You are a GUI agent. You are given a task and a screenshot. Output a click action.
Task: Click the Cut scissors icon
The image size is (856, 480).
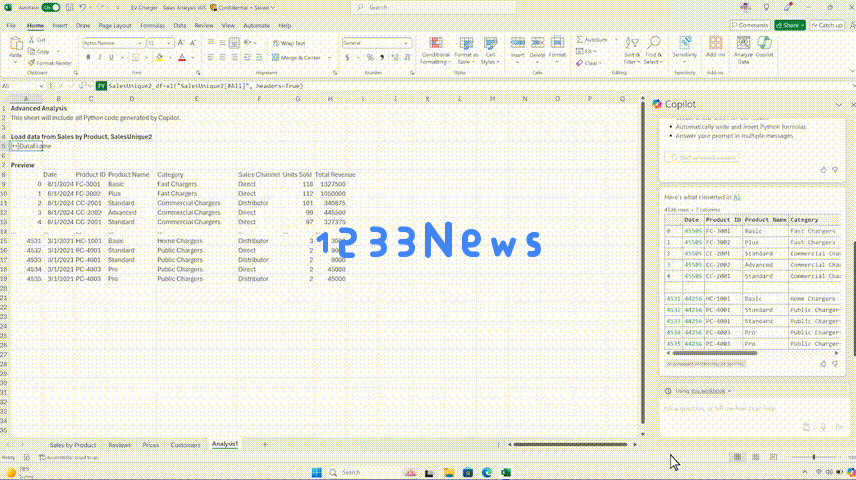point(32,40)
